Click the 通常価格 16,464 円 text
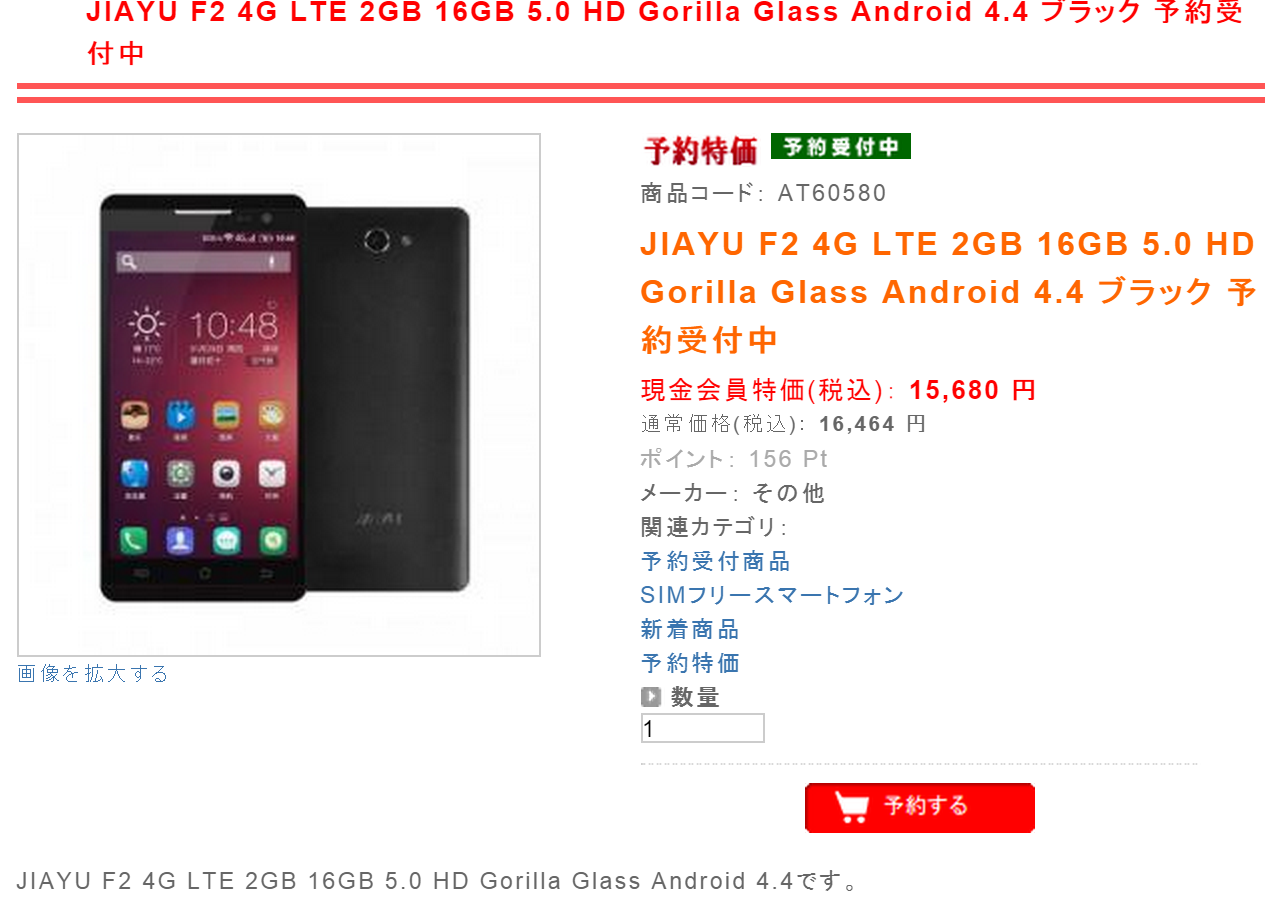1277x905 pixels. (x=783, y=424)
